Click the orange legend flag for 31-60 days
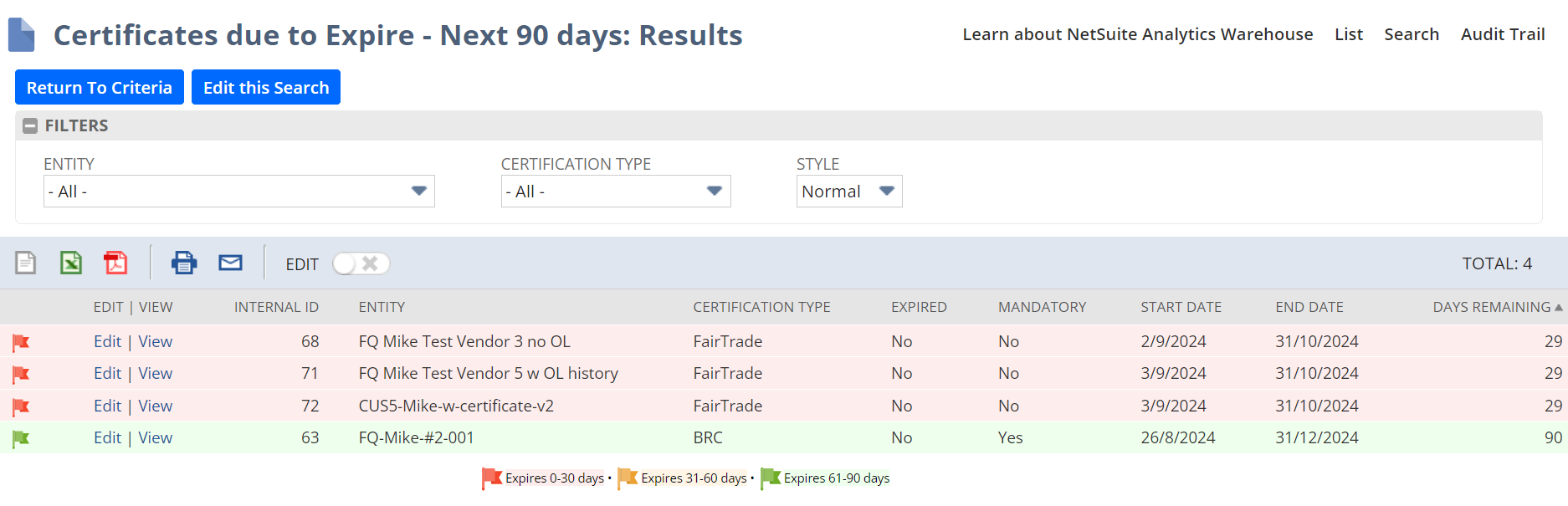The width and height of the screenshot is (1568, 506). pos(628,478)
